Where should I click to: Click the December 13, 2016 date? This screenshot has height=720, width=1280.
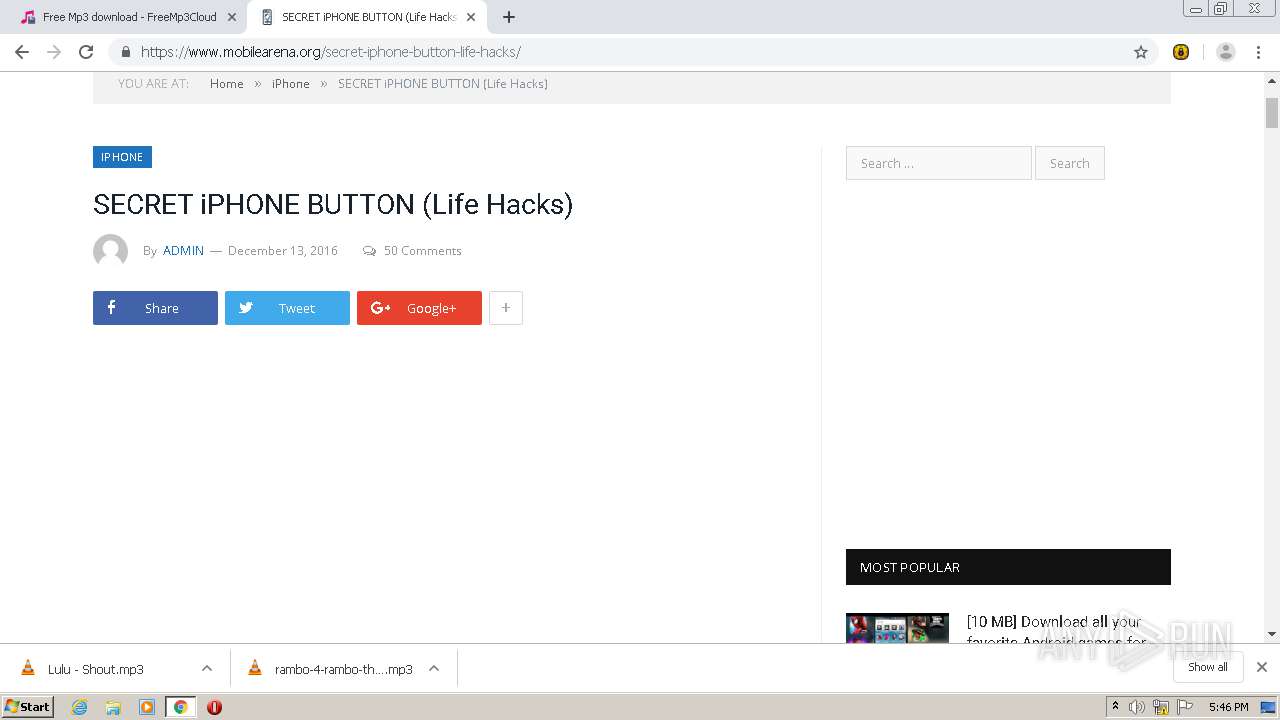coord(283,251)
